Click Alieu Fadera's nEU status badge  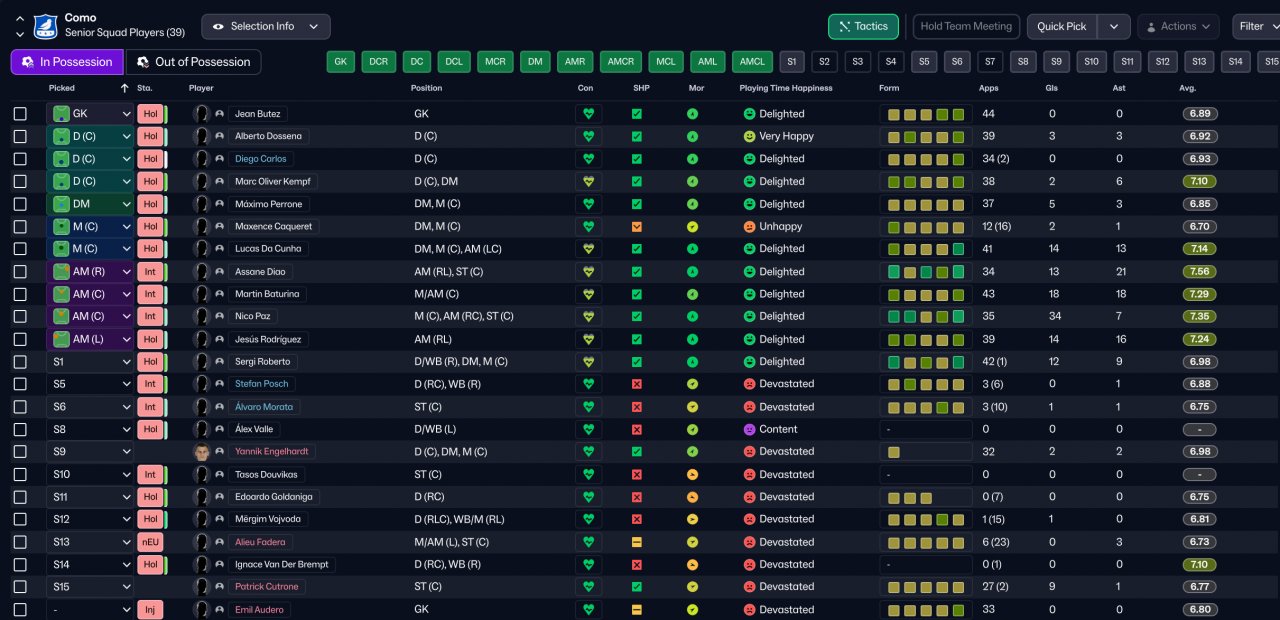149,542
